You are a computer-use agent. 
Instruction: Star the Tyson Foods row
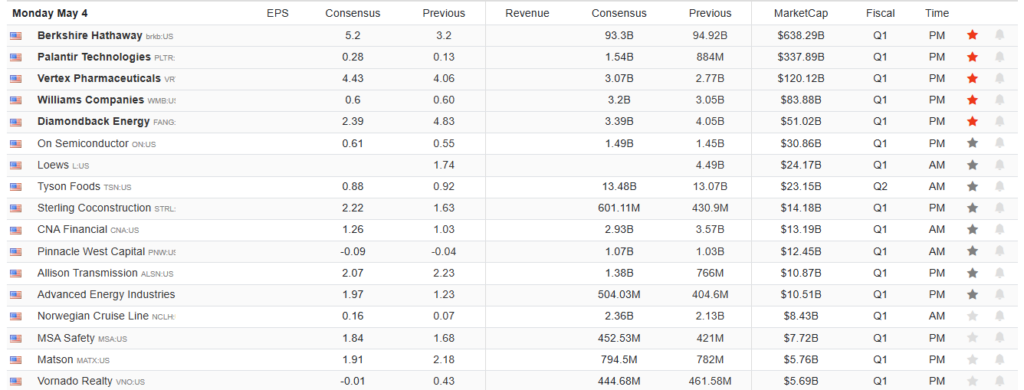(972, 187)
